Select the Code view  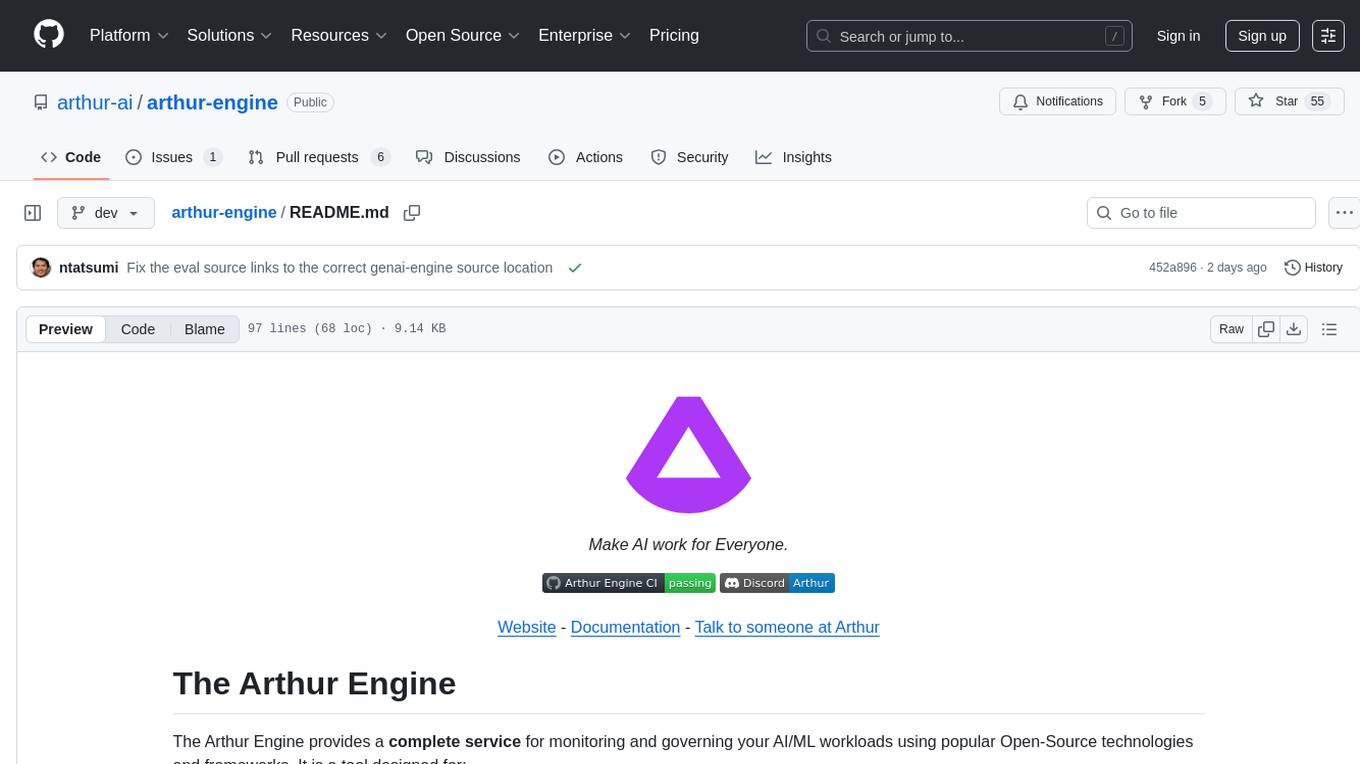(x=138, y=329)
